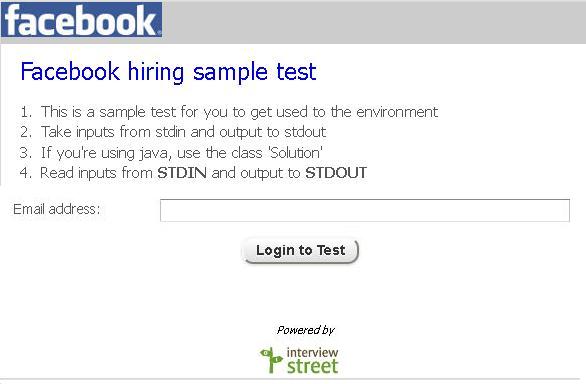Click the instruction "Take inputs from stdin"

183,132
